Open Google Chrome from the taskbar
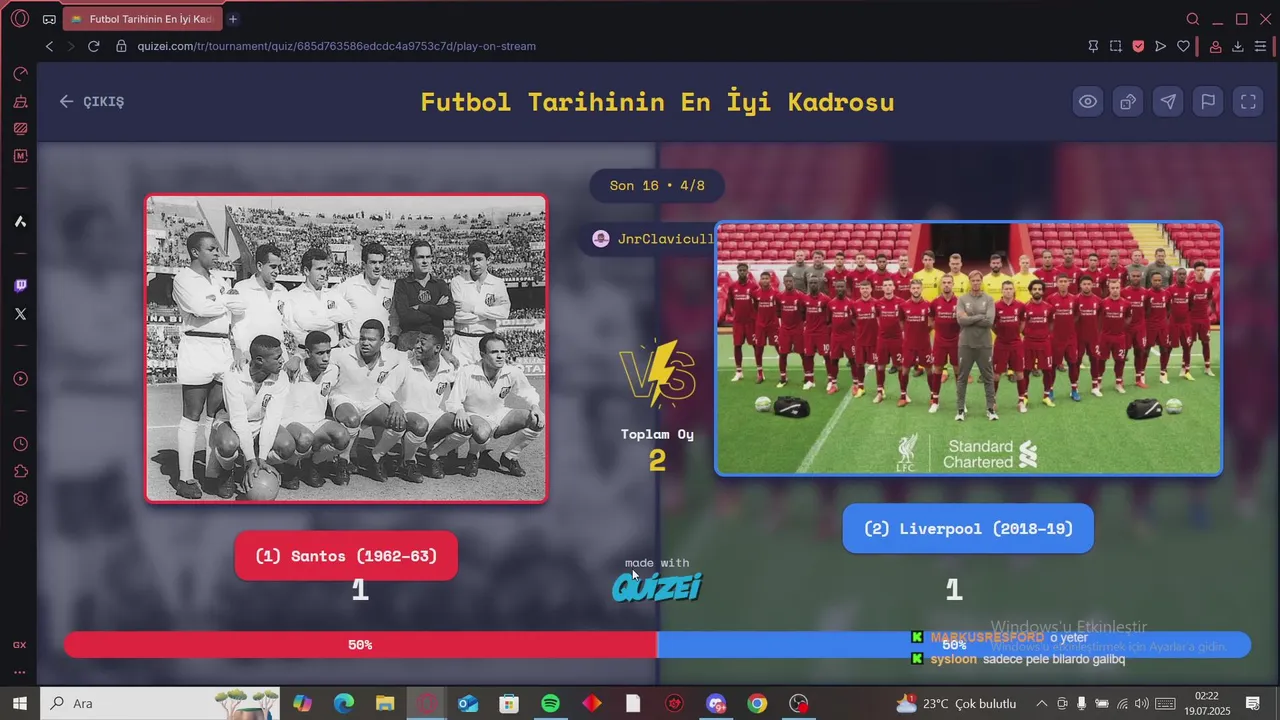This screenshot has height=720, width=1280. coord(757,703)
